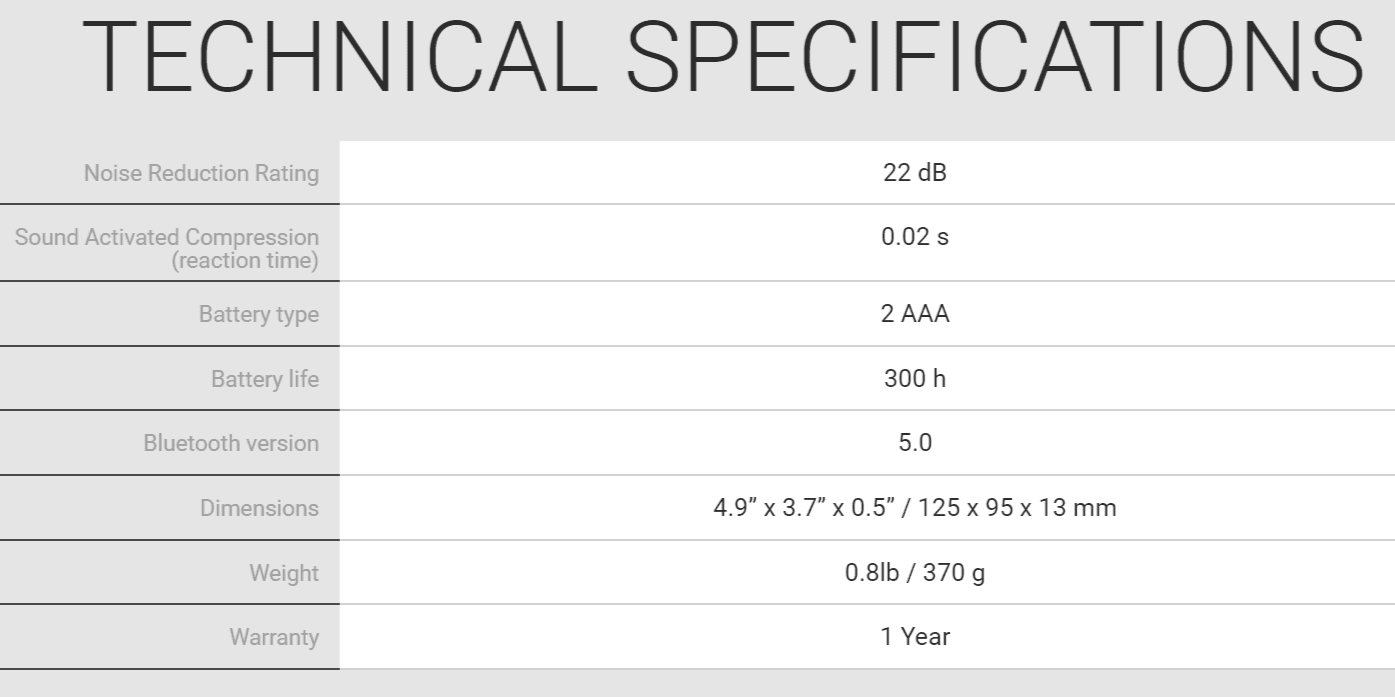Click the 2 AAA value
Image resolution: width=1395 pixels, height=697 pixels.
coord(915,313)
